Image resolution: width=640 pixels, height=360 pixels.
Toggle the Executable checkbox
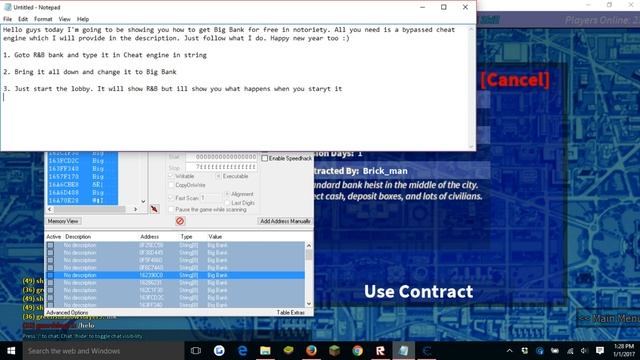coord(218,176)
